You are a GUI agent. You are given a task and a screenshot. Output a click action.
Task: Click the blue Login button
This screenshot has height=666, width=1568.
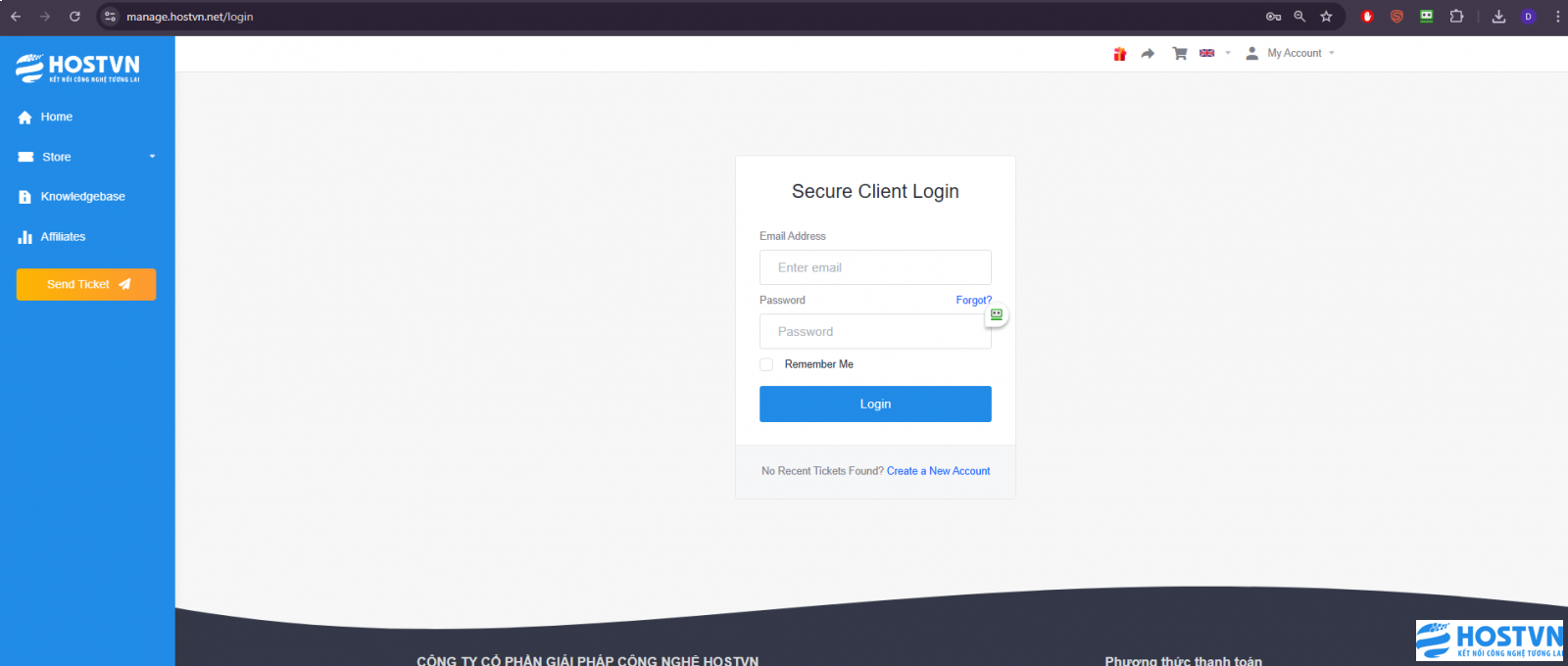(875, 404)
